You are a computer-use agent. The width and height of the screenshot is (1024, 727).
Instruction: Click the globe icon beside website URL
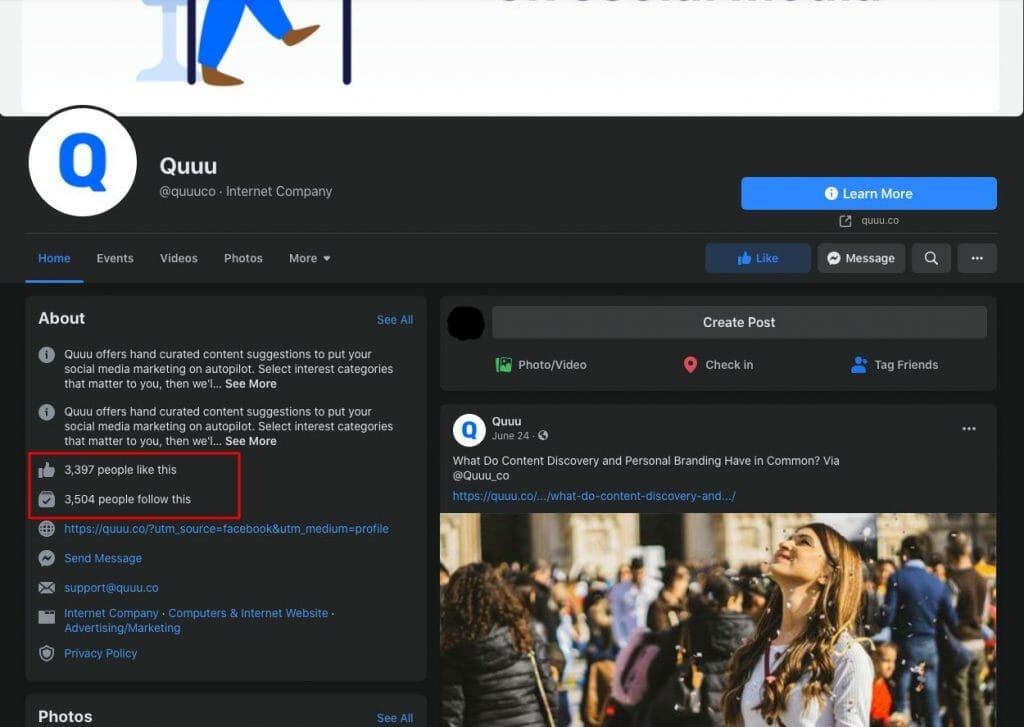[46, 528]
